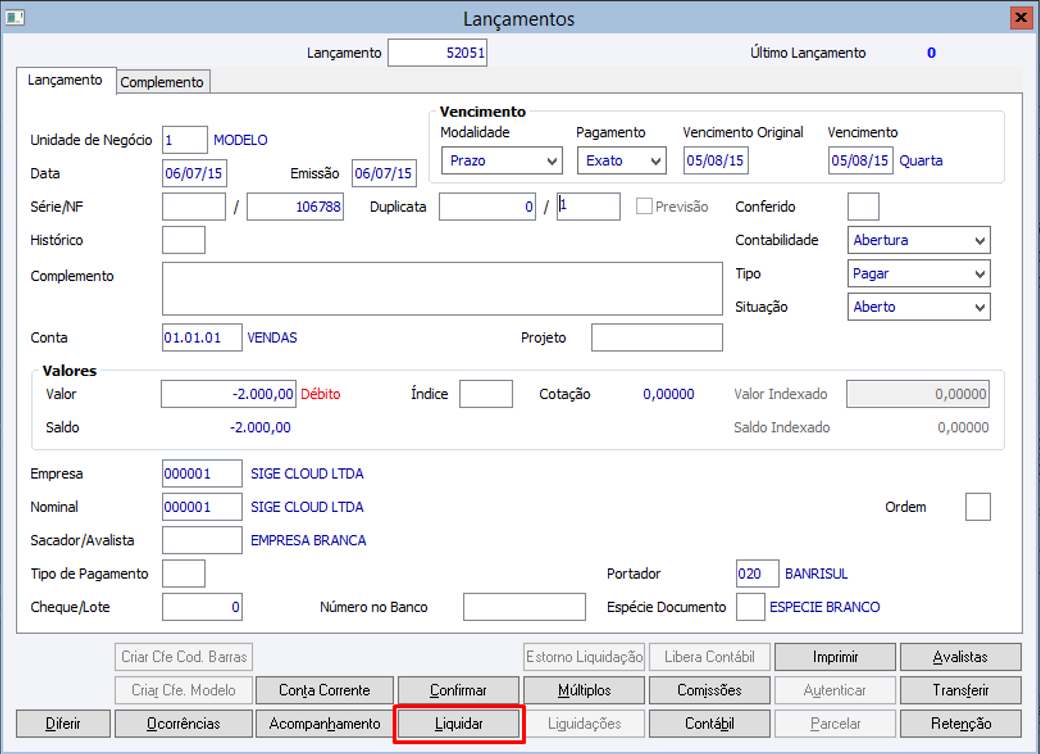The width and height of the screenshot is (1040, 754).
Task: Click the Nominal code field
Action: [202, 507]
